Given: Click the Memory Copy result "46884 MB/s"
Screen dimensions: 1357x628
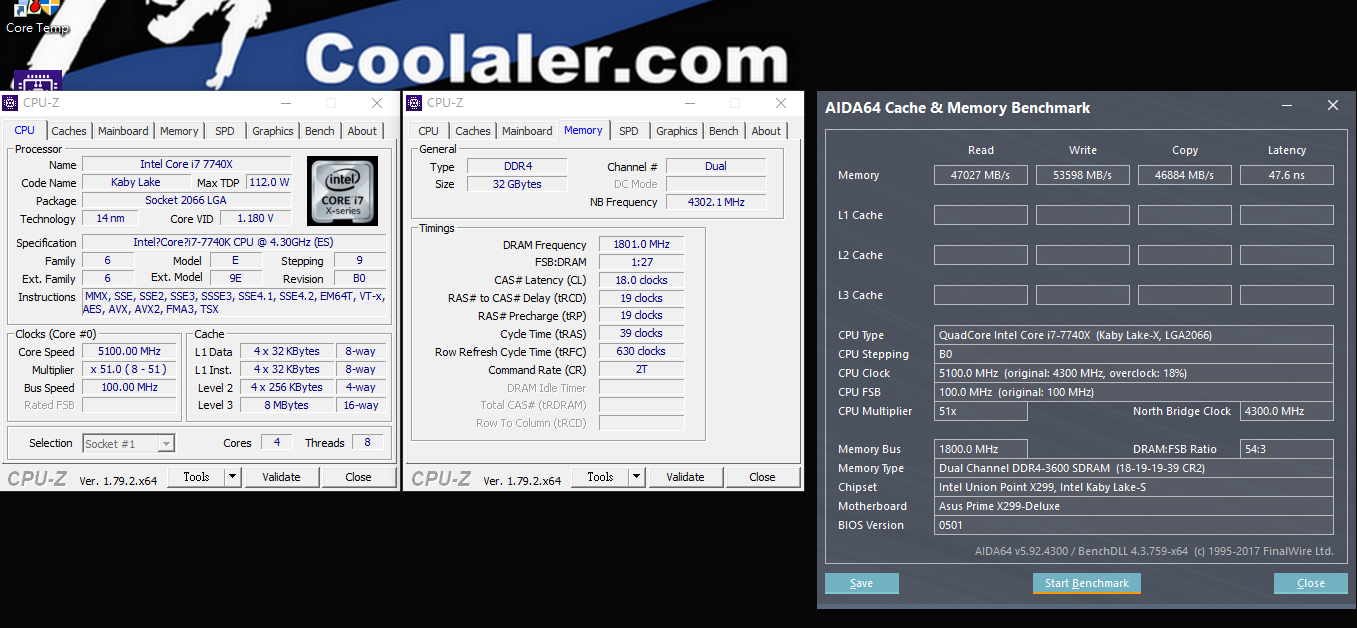Looking at the screenshot, I should click(x=1185, y=175).
